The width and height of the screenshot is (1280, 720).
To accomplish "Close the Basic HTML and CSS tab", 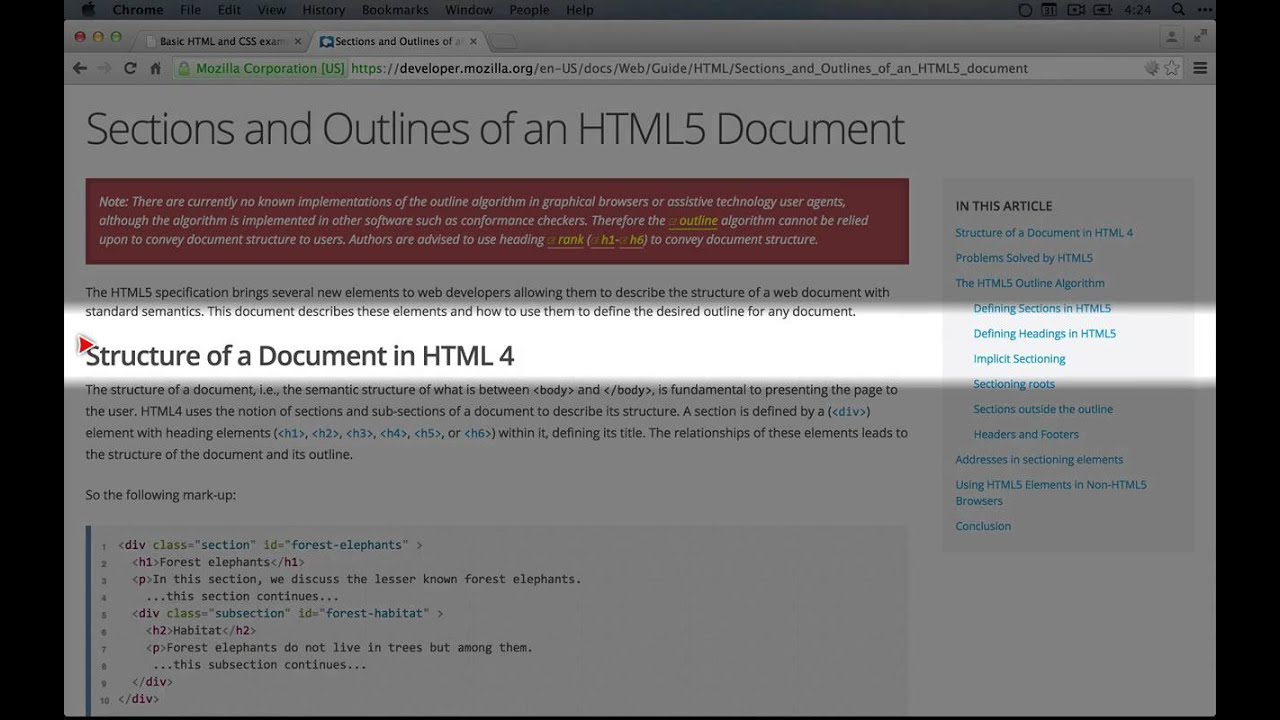I will [297, 42].
